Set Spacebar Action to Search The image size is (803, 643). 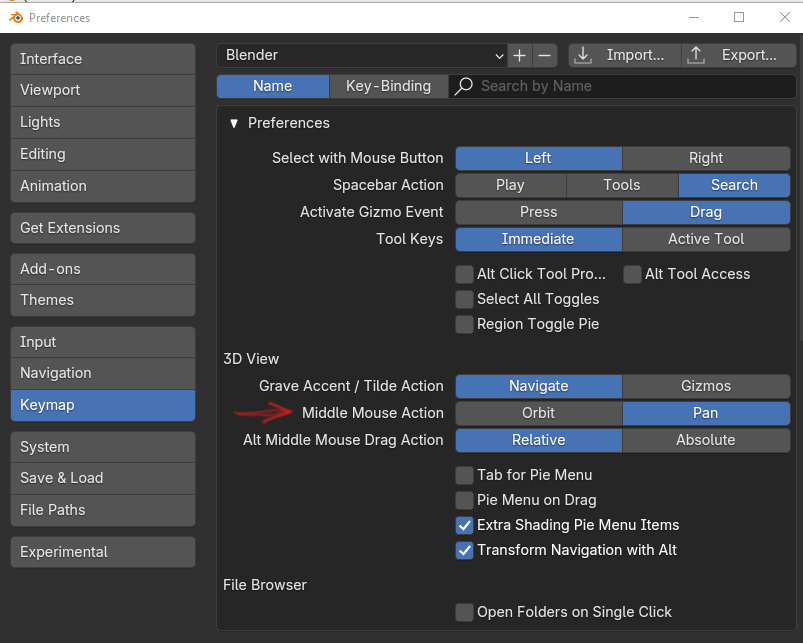click(x=734, y=185)
